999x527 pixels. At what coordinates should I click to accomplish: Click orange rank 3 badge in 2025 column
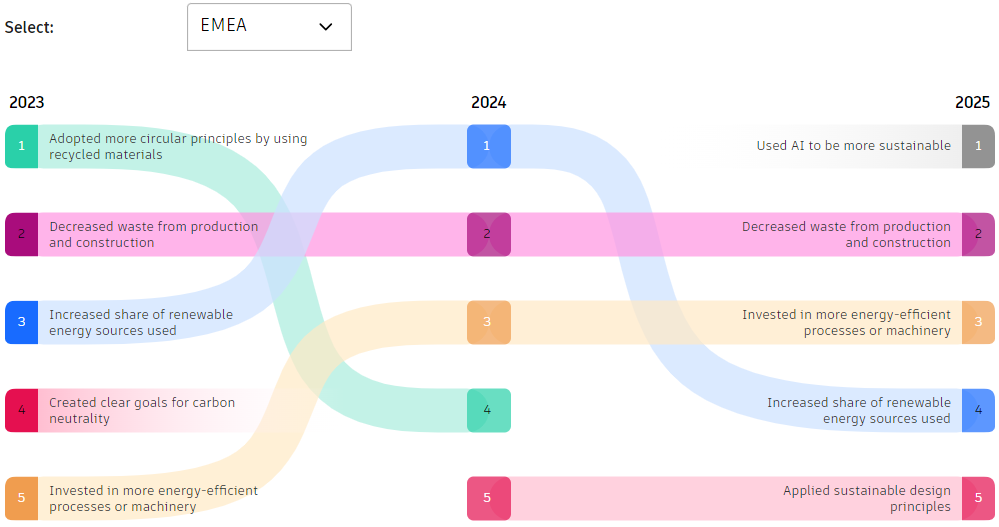pos(978,322)
